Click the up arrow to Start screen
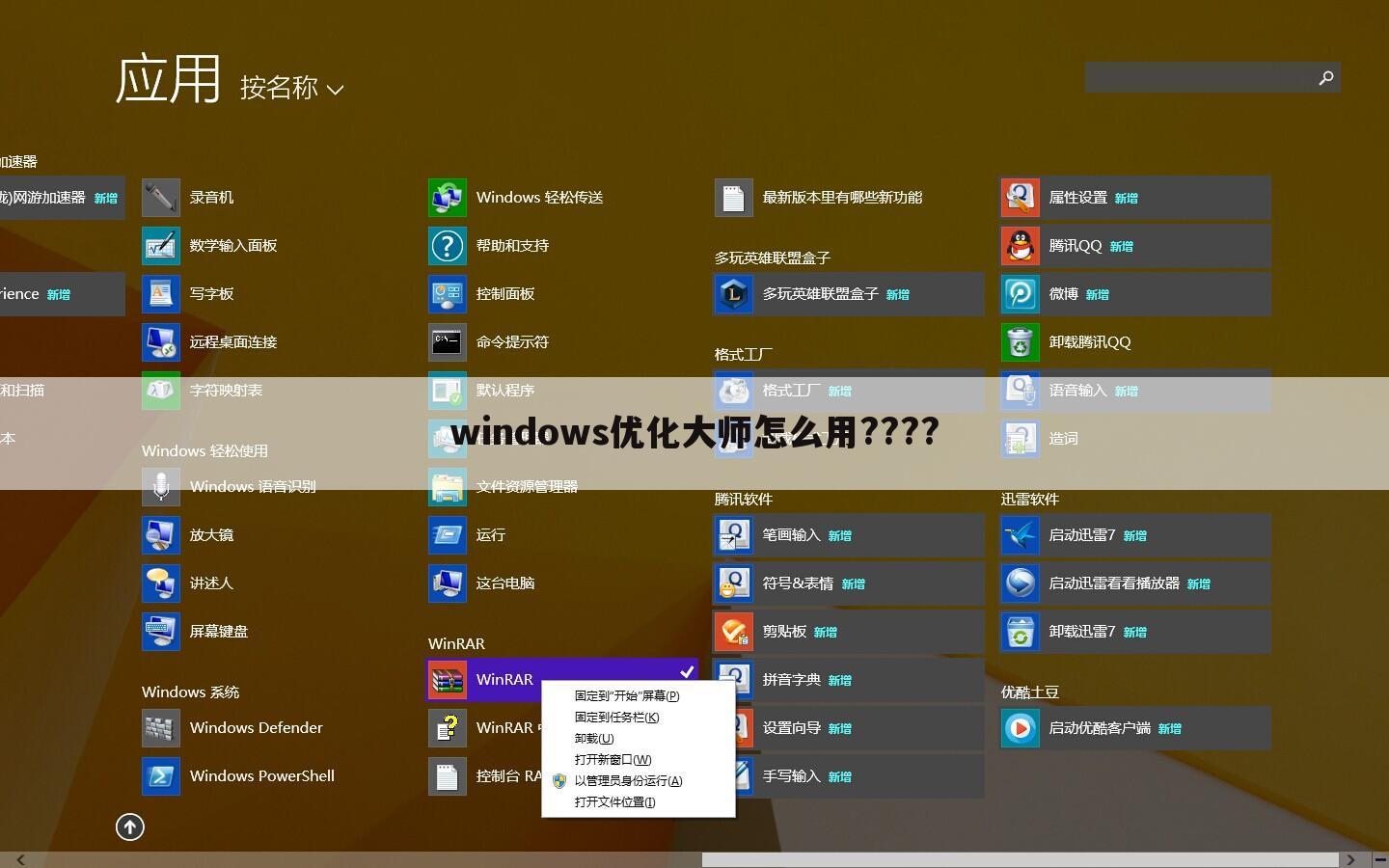 (130, 827)
